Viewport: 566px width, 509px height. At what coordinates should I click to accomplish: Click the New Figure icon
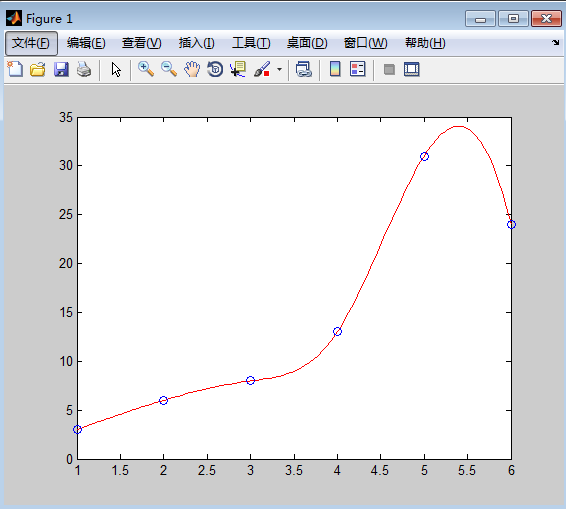[x=15, y=69]
